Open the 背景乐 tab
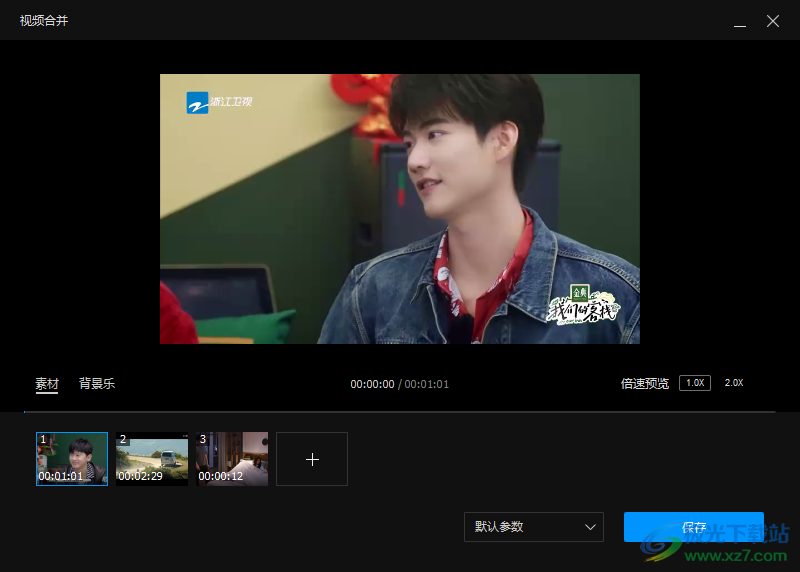 pyautogui.click(x=97, y=384)
